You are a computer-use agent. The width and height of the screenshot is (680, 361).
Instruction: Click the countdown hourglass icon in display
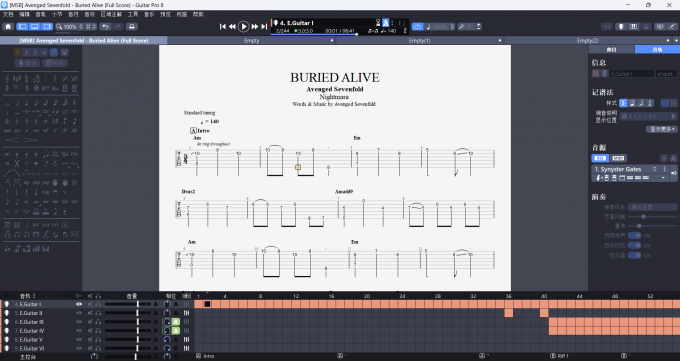pyautogui.click(x=378, y=23)
